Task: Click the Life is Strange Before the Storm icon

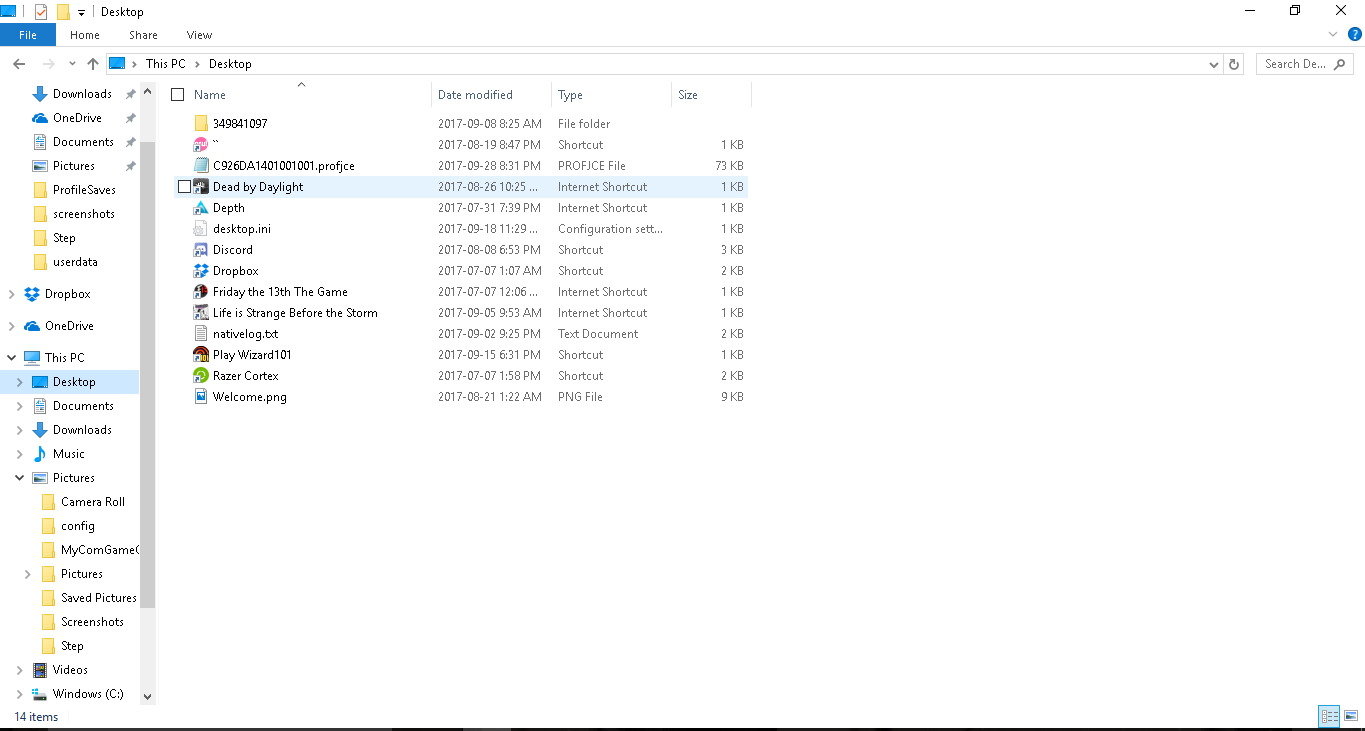Action: [201, 313]
